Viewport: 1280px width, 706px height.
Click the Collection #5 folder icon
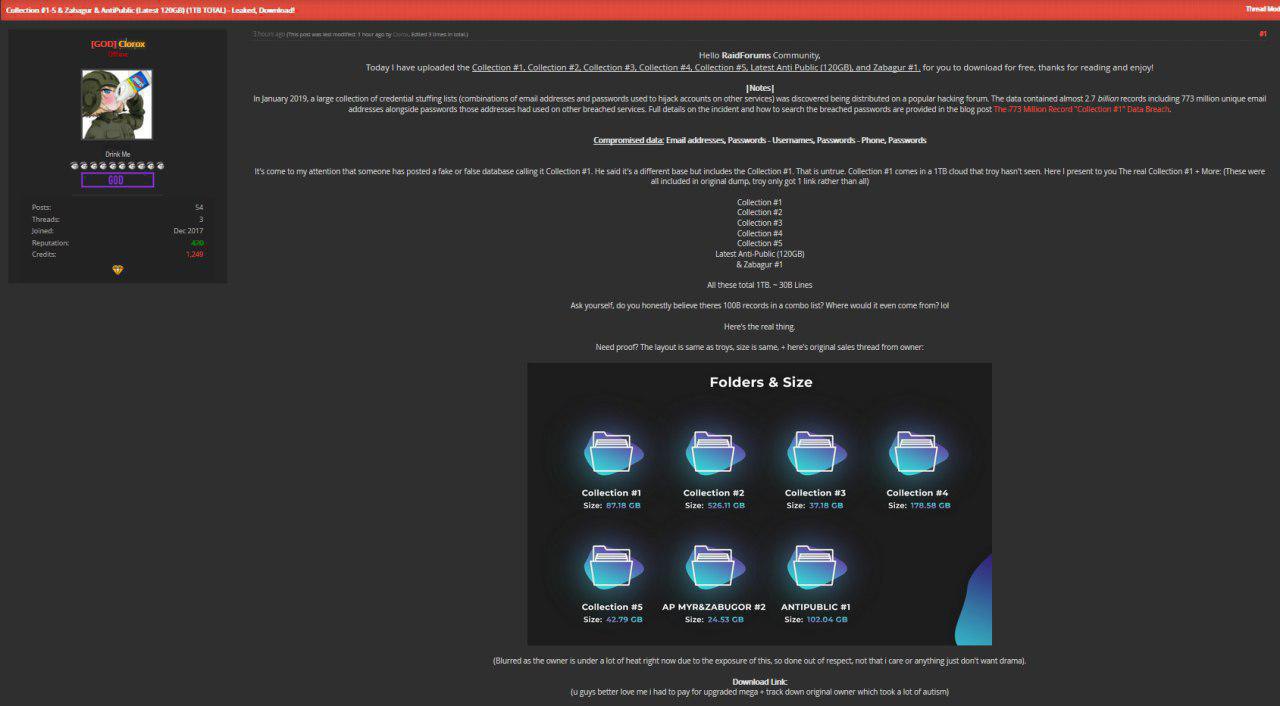[x=611, y=566]
